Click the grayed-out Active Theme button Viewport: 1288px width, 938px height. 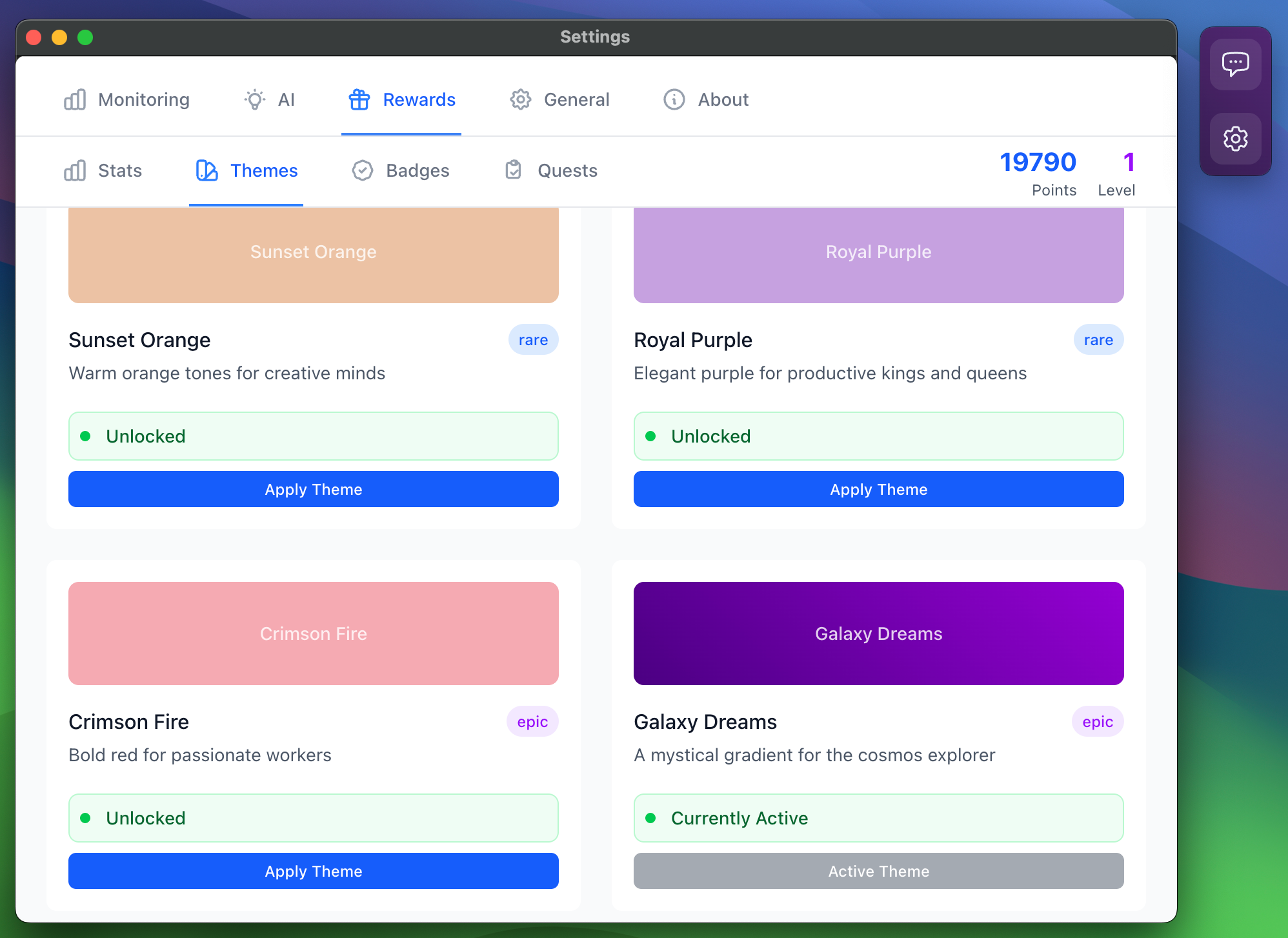pyautogui.click(x=878, y=871)
